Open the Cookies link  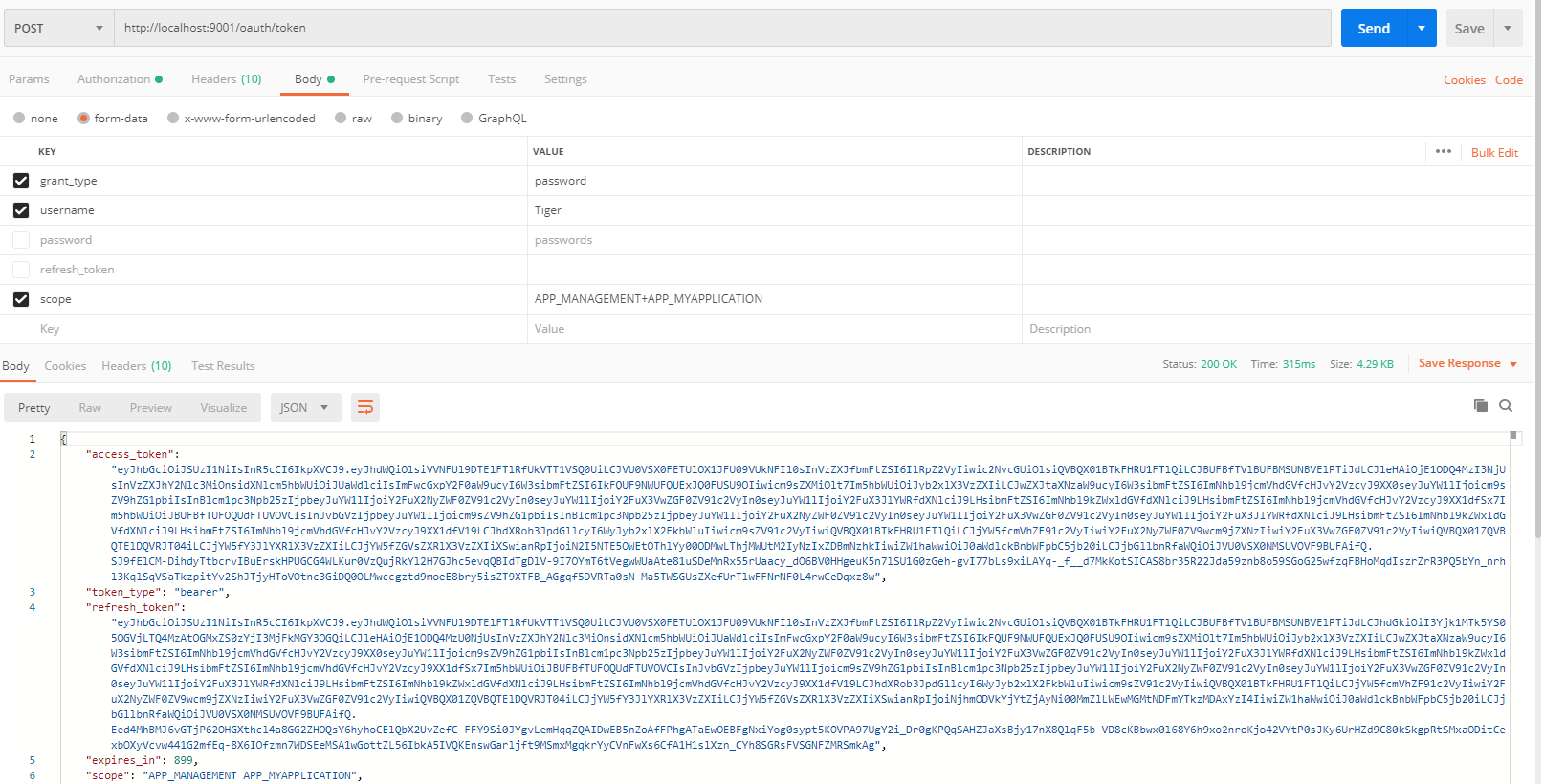click(x=1465, y=80)
